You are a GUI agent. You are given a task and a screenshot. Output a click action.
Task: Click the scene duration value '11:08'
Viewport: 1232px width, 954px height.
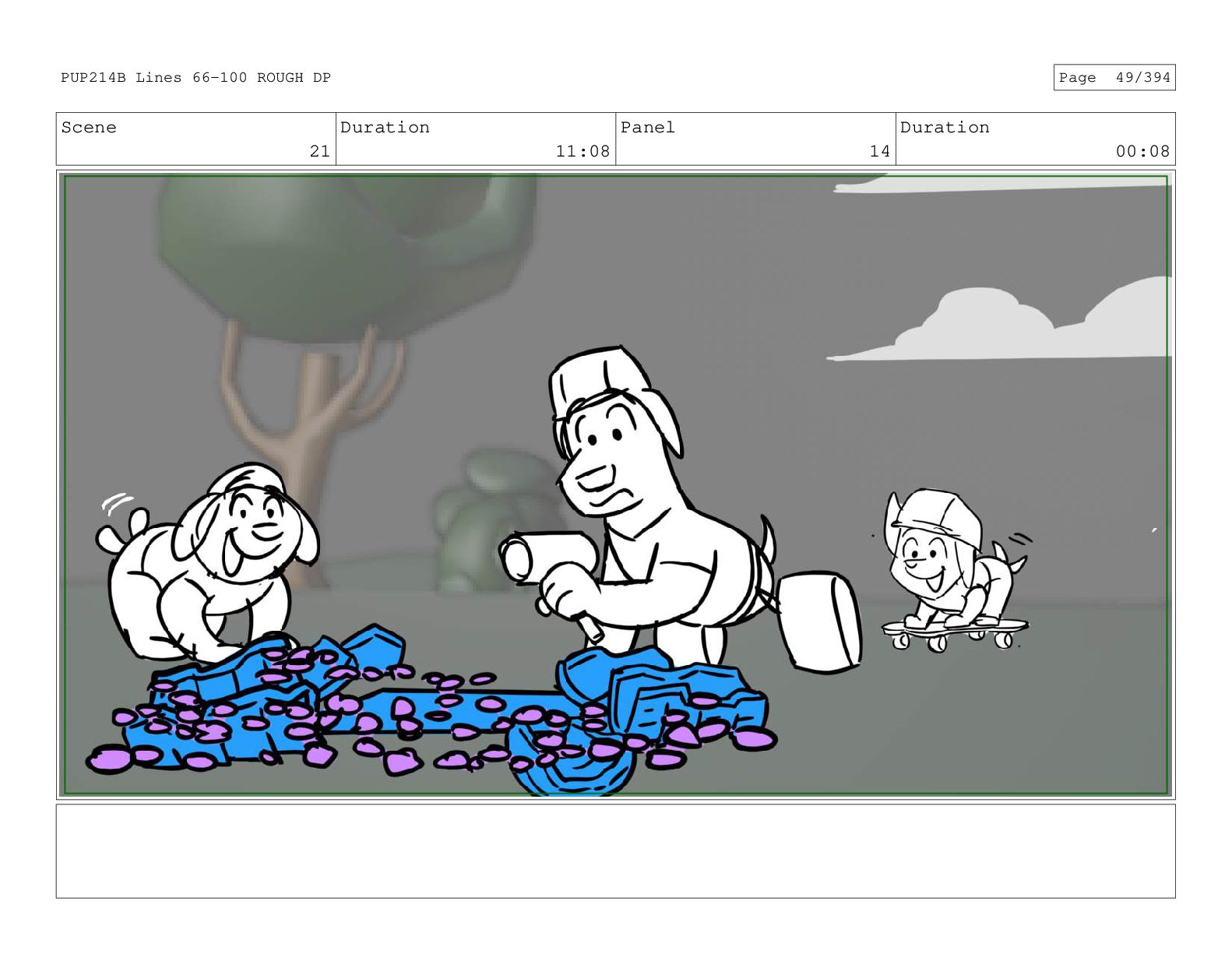[x=583, y=151]
